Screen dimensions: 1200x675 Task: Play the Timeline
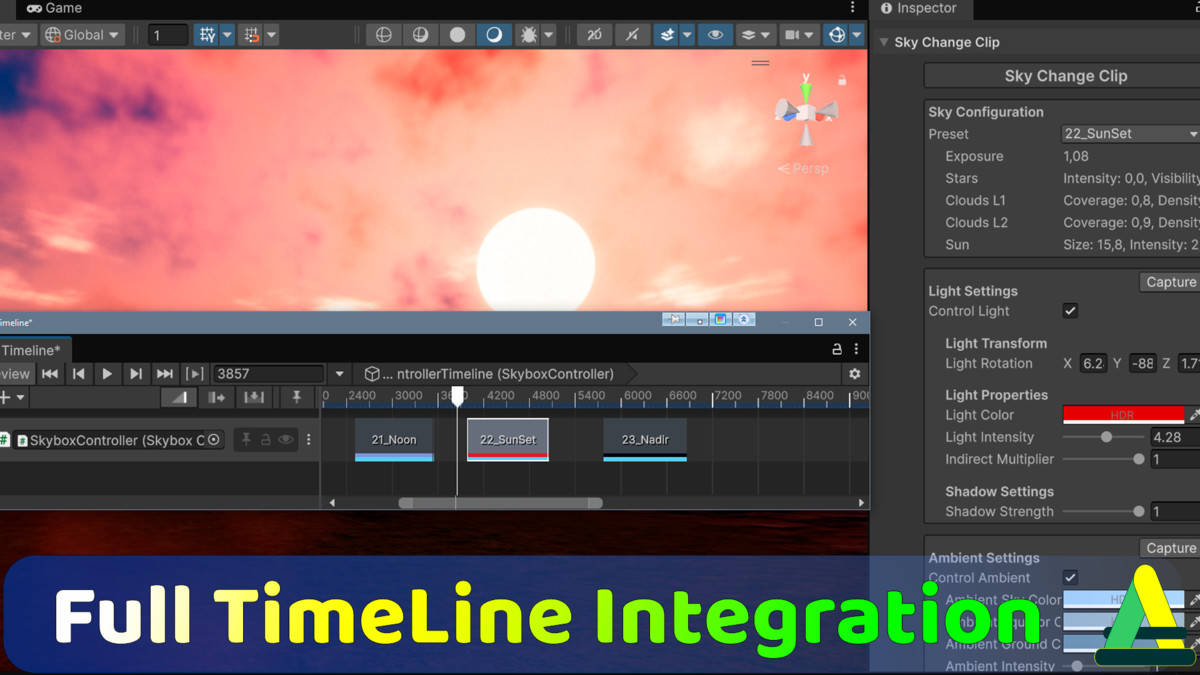click(107, 374)
